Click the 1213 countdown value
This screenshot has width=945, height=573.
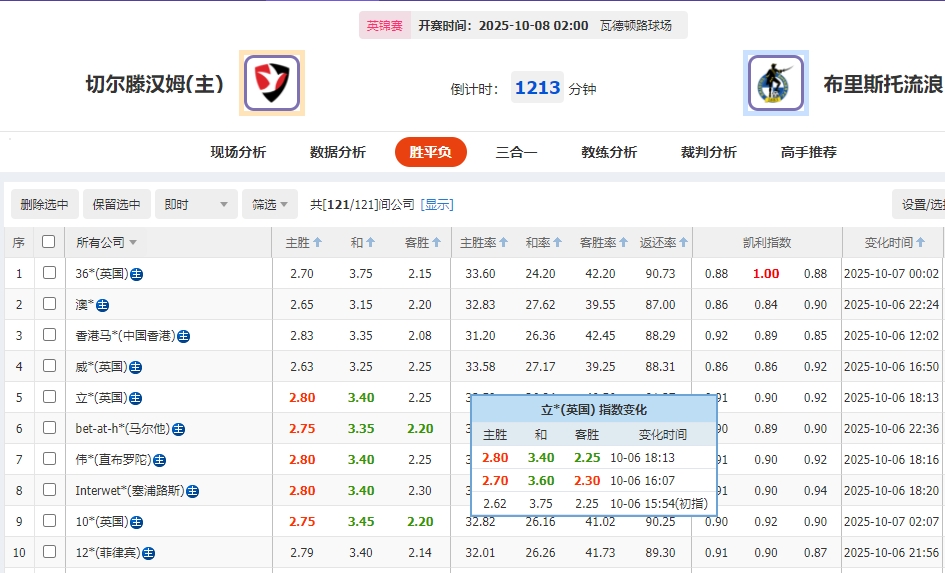click(538, 87)
